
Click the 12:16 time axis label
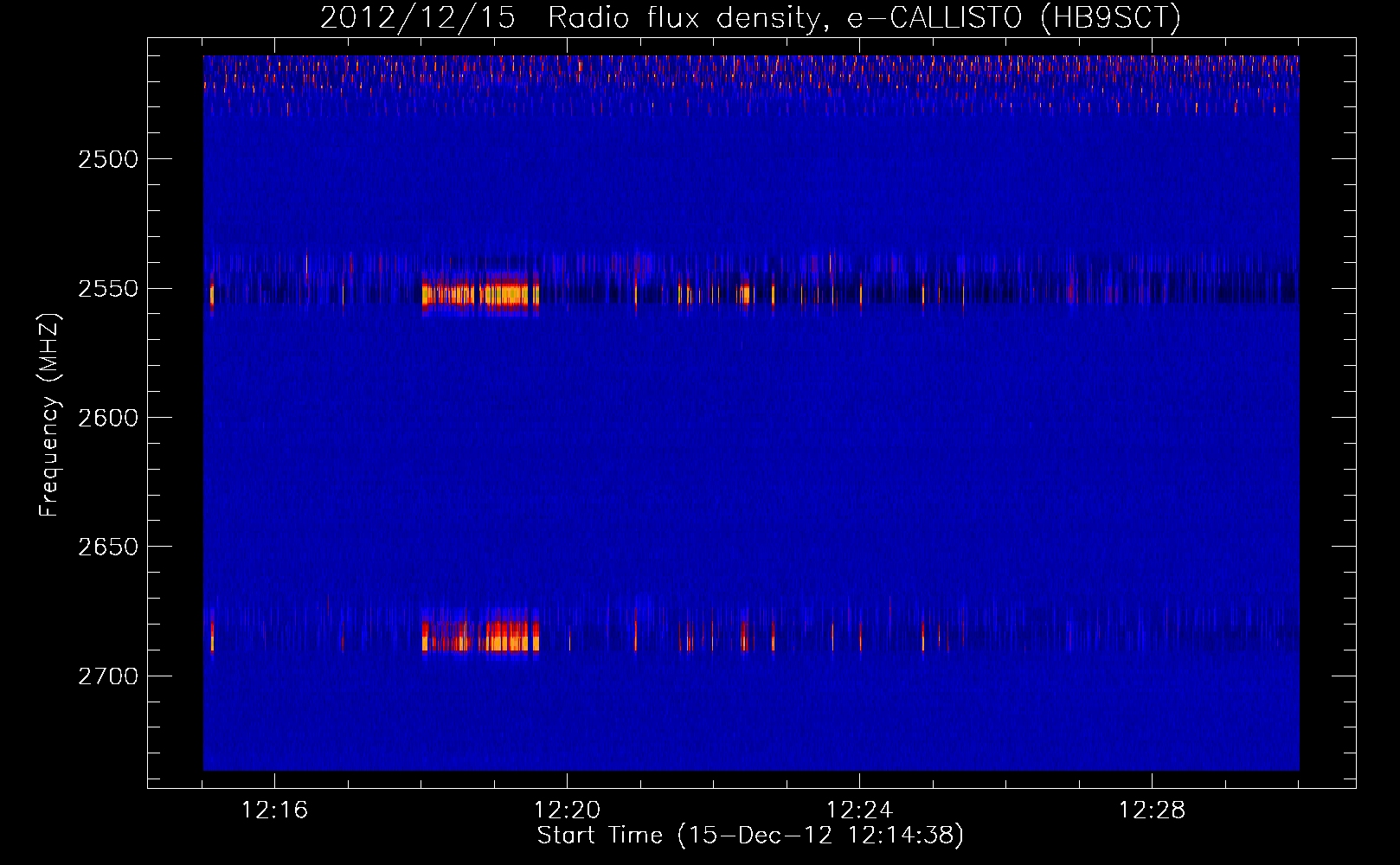274,811
